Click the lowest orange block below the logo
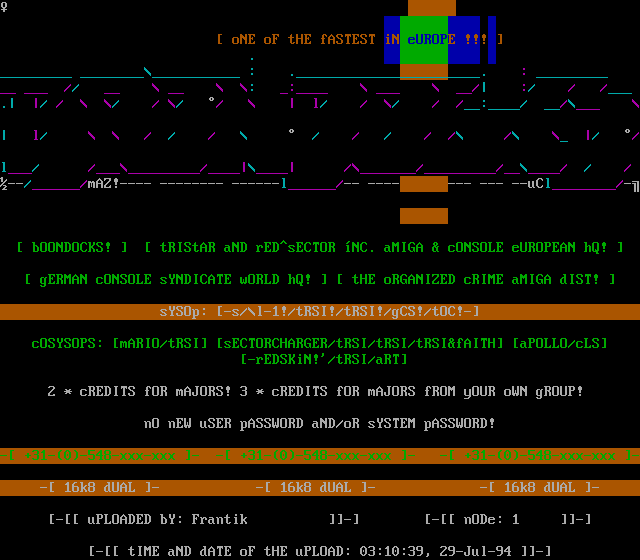The width and height of the screenshot is (640, 560). click(x=424, y=216)
